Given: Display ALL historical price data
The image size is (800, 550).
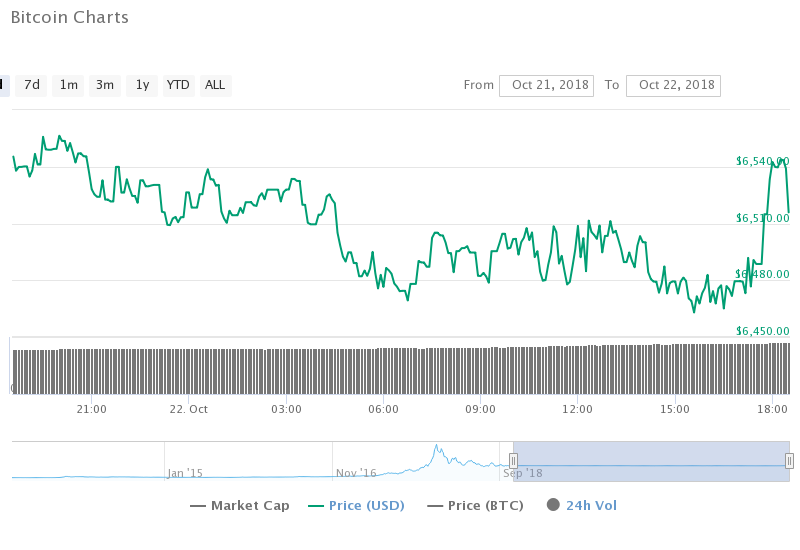Looking at the screenshot, I should pos(215,85).
